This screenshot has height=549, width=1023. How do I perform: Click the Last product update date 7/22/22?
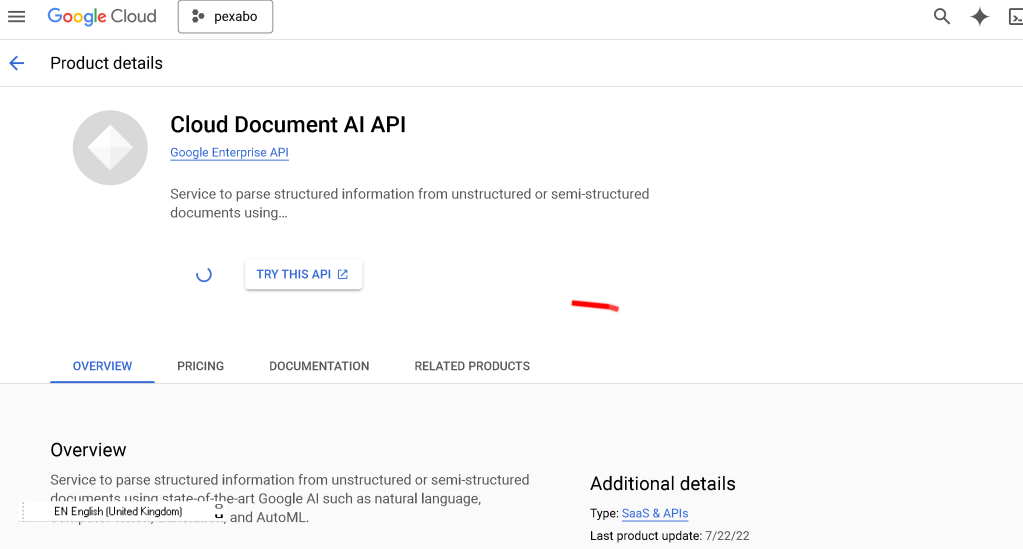pyautogui.click(x=727, y=536)
